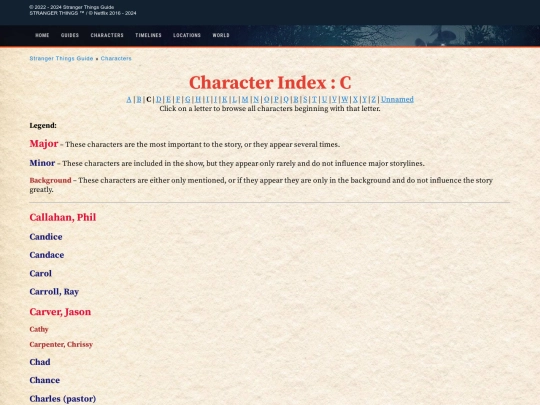Open the Chad character entry

[40, 362]
